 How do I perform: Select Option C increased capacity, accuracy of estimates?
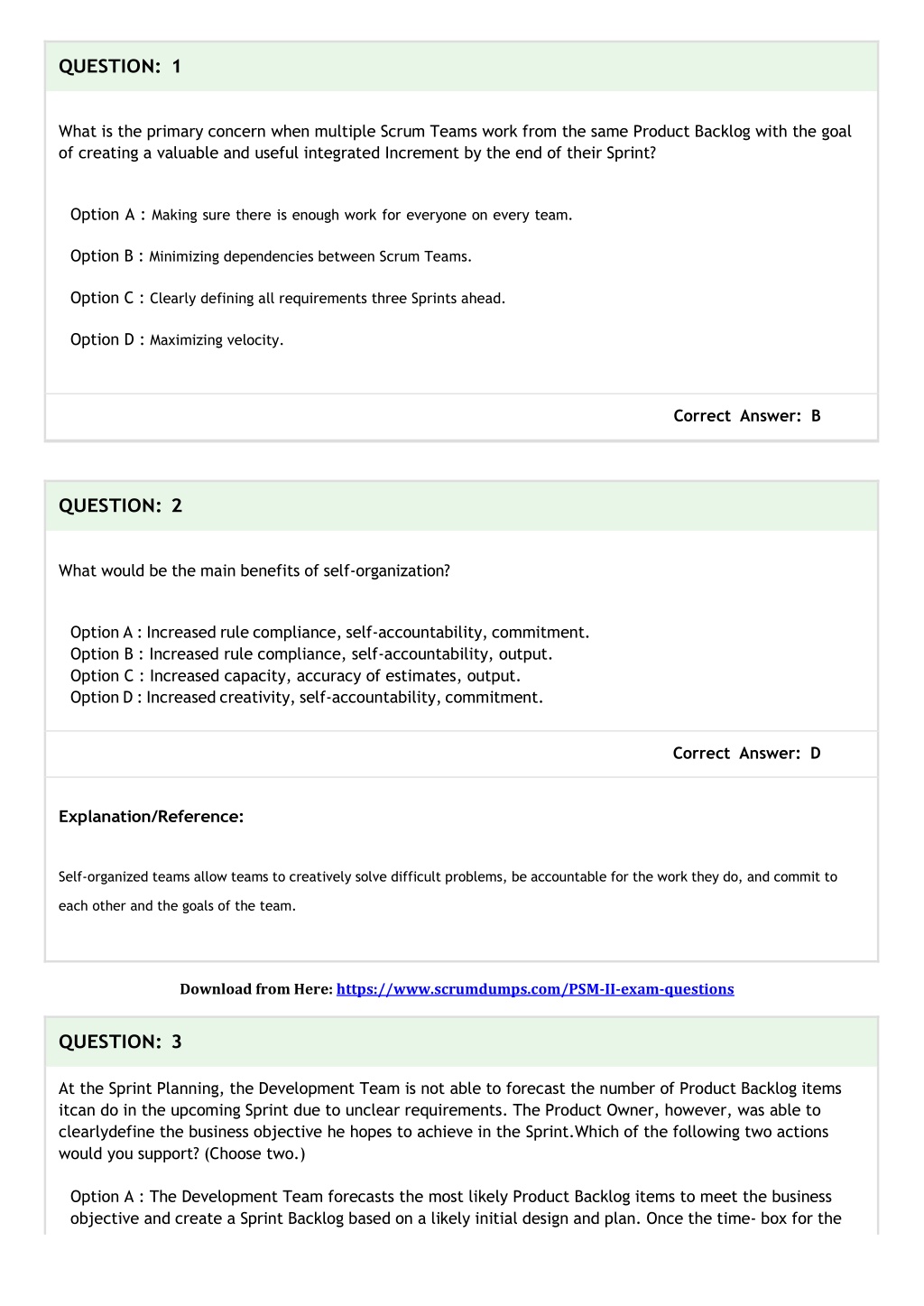(x=296, y=676)
